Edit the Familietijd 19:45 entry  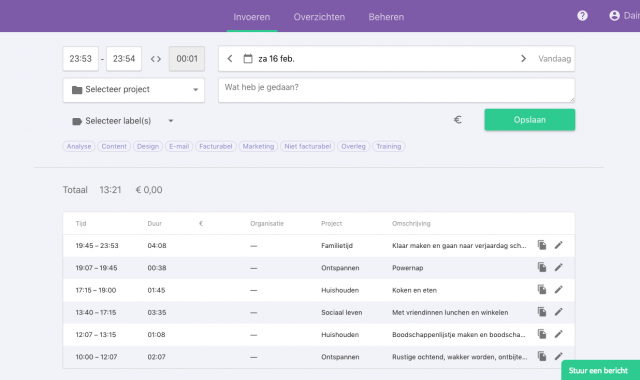[559, 245]
